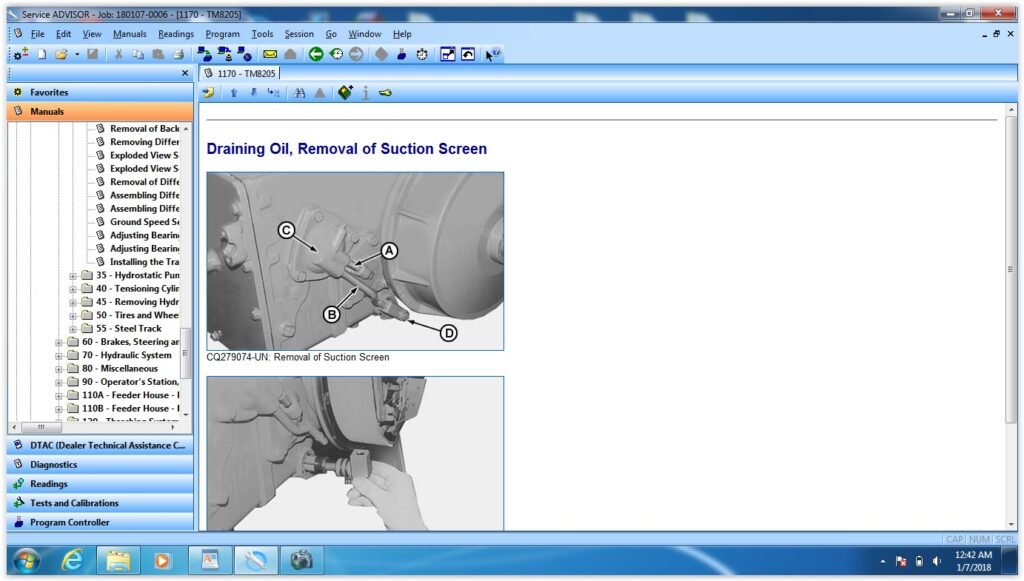
Task: Click the open folder toolbar icon
Action: pos(61,54)
